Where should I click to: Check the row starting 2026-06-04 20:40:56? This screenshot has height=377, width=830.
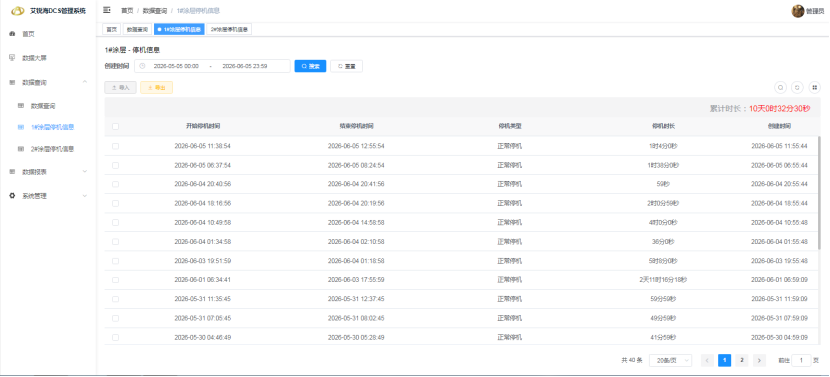(115, 184)
